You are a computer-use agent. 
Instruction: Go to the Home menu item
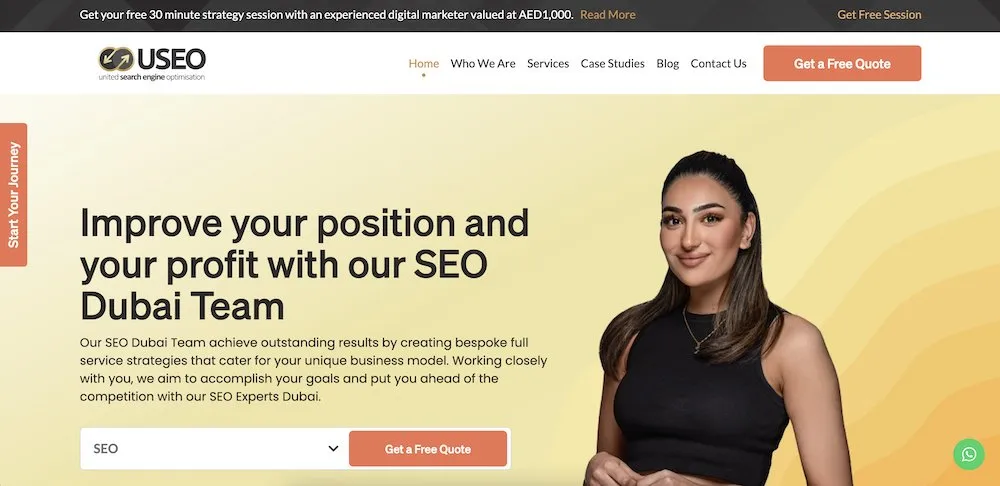click(423, 63)
